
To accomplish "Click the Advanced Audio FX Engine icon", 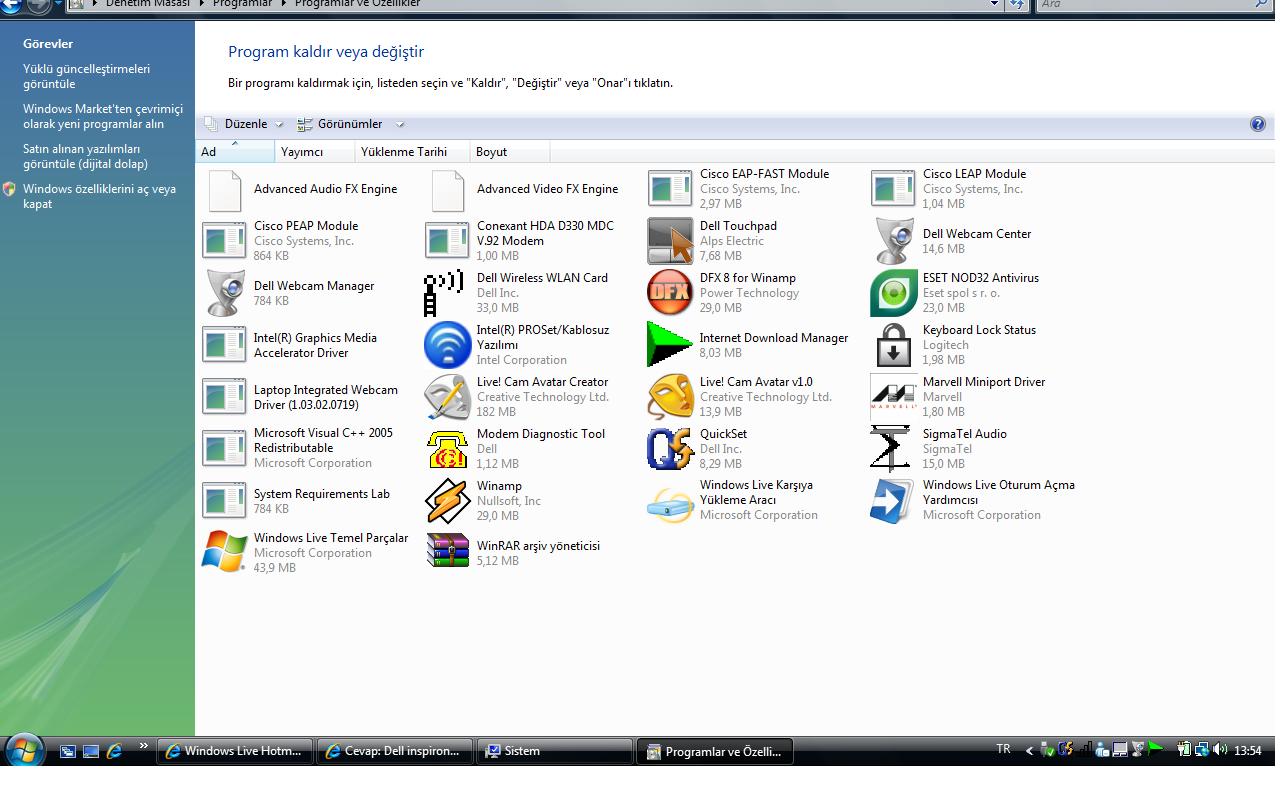I will [224, 189].
